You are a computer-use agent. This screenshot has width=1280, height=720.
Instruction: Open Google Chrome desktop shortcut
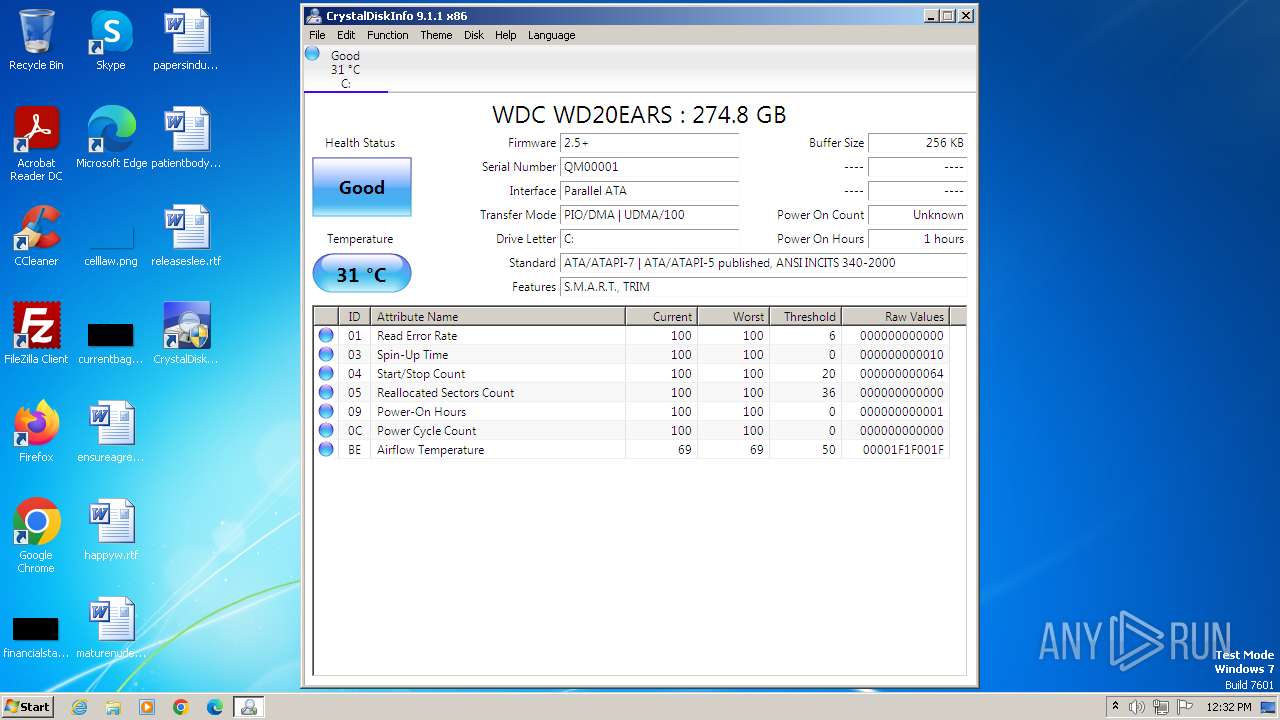tap(36, 536)
